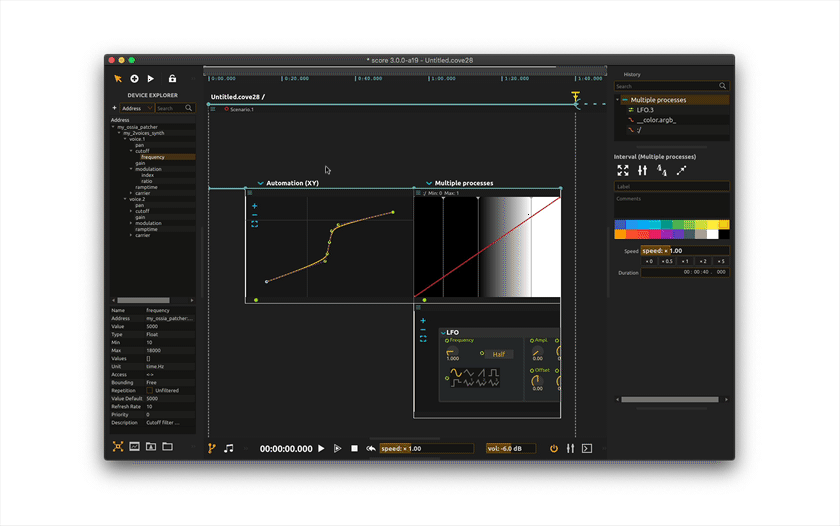Viewport: 840px width, 526px height.
Task: Collapse the Multiple processes interval chevron
Action: tap(429, 183)
